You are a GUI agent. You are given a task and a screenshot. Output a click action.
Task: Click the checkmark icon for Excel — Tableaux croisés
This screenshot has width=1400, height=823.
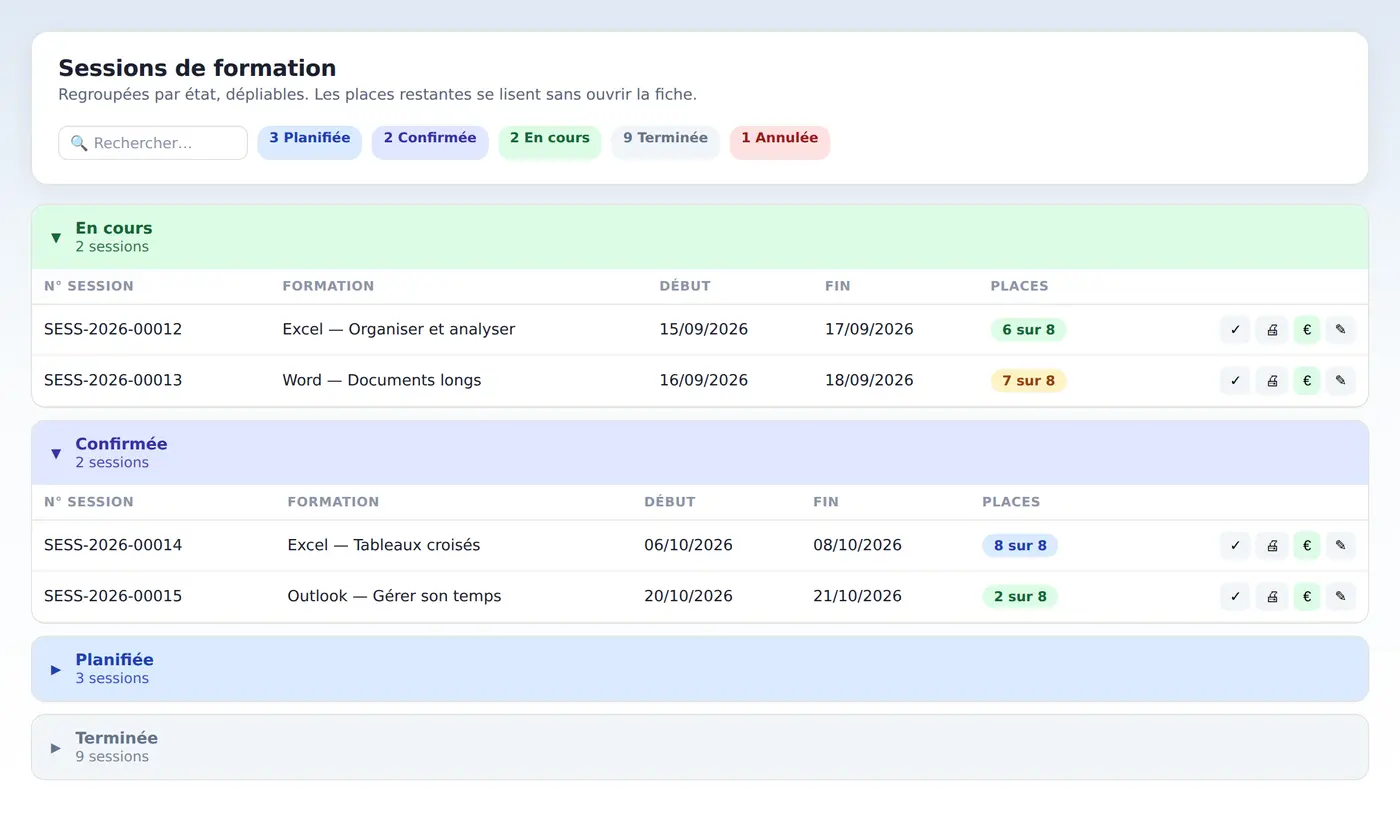[1235, 546]
